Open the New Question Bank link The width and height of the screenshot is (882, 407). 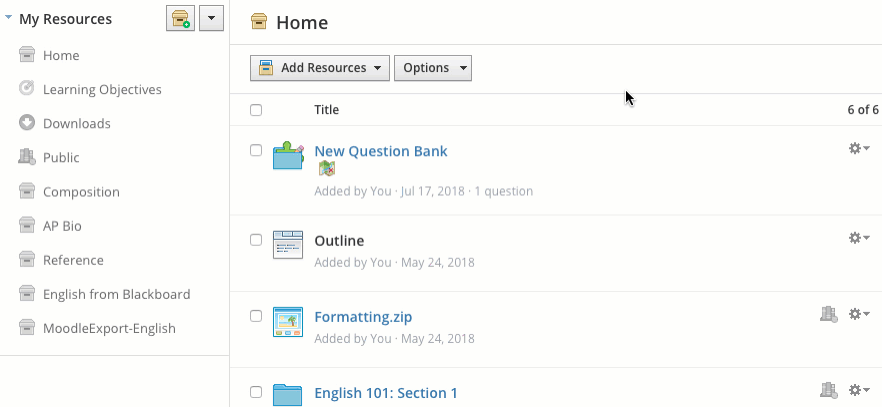coord(380,151)
